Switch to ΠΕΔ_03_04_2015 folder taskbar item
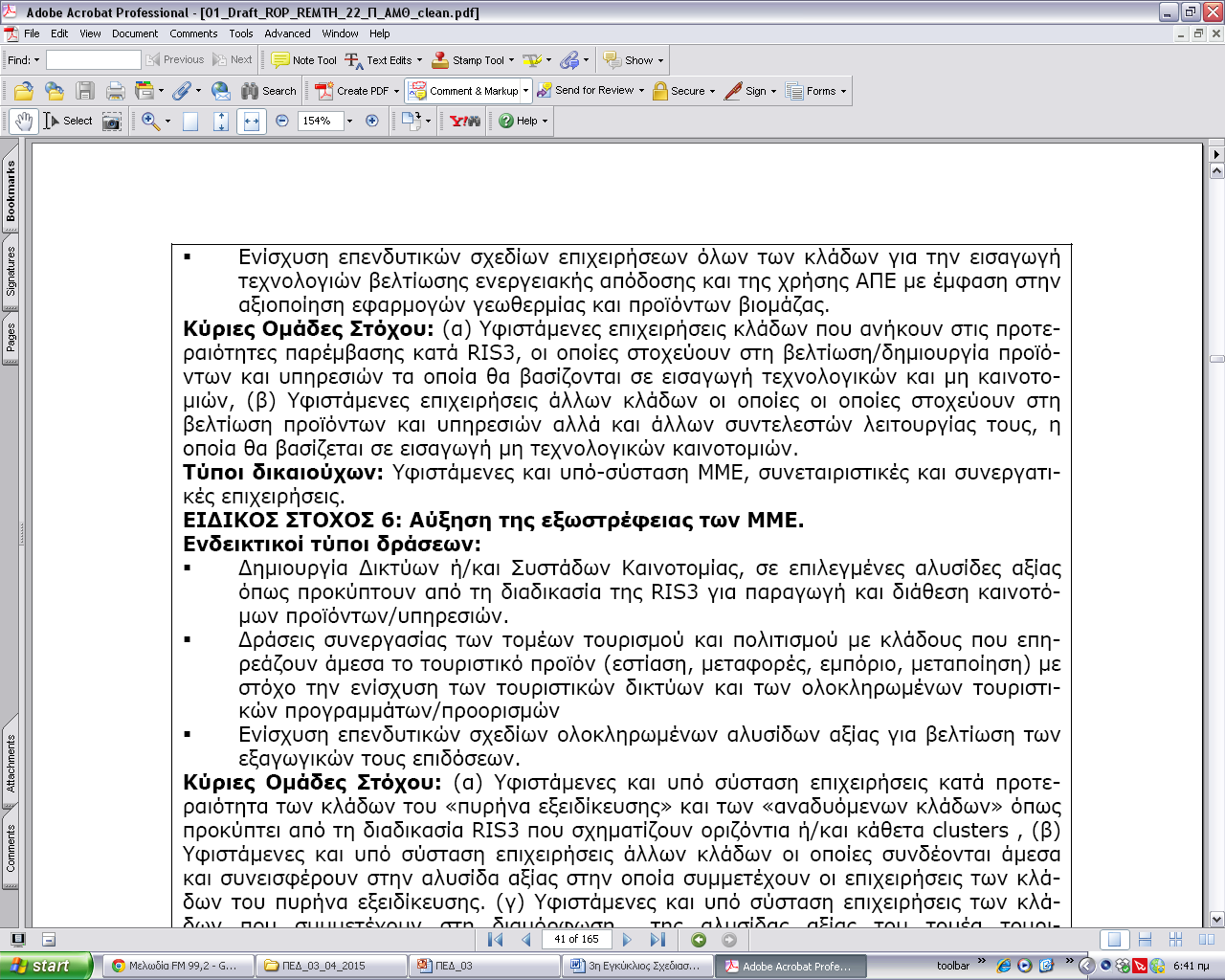Screen dimensions: 1225x980 pos(331,966)
